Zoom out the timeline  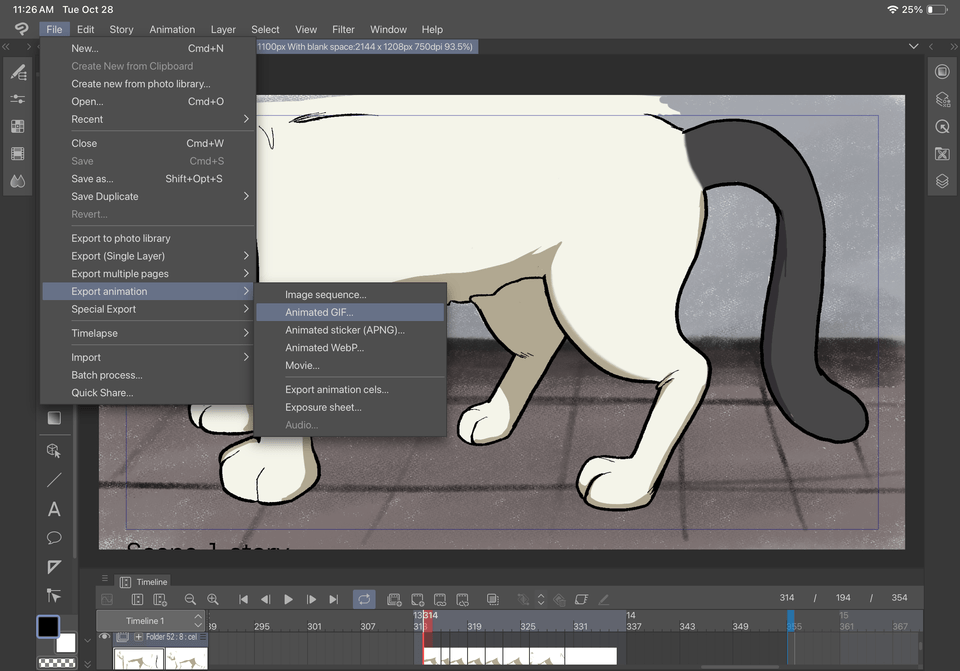click(x=190, y=599)
